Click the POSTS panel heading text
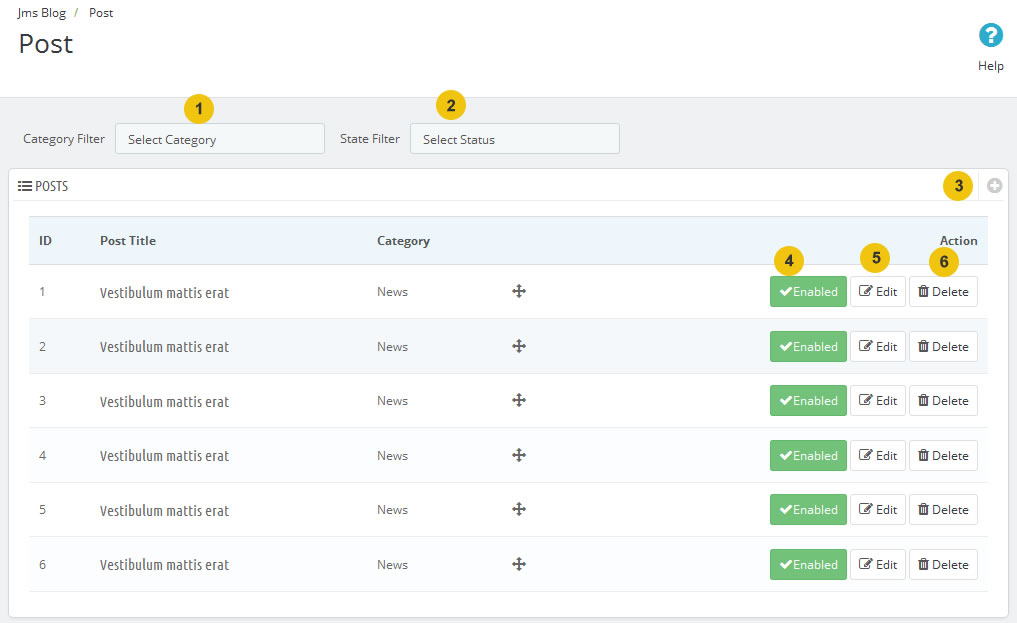 (51, 186)
